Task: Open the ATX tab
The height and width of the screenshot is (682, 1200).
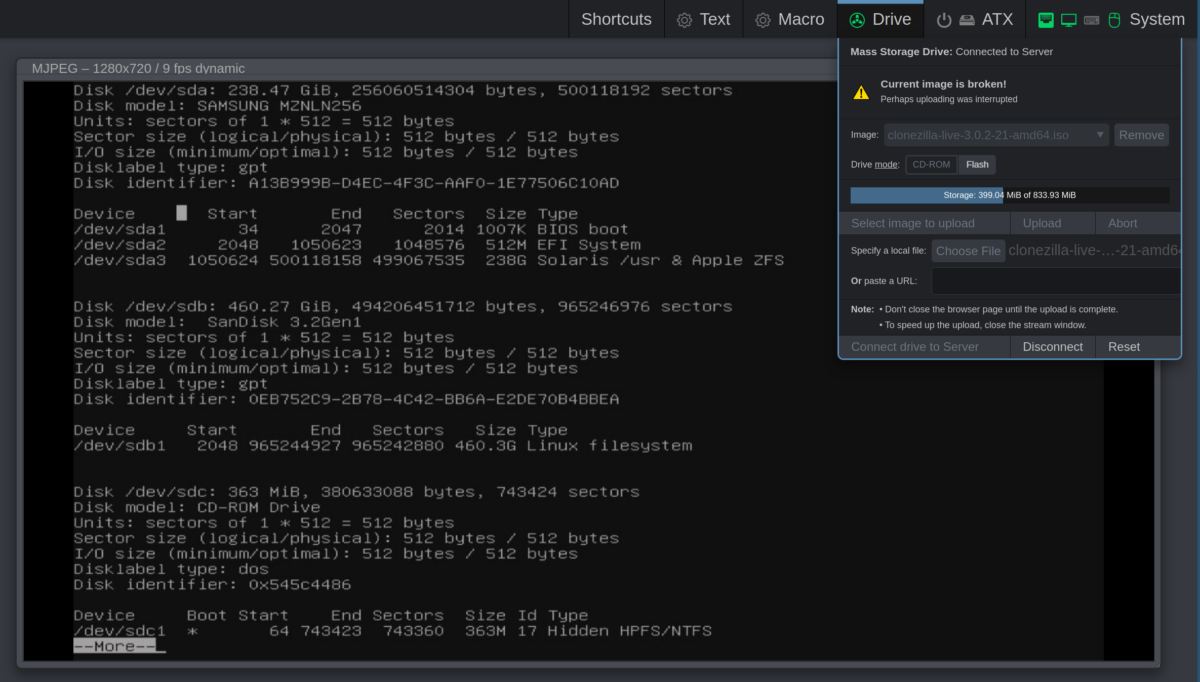Action: click(996, 19)
